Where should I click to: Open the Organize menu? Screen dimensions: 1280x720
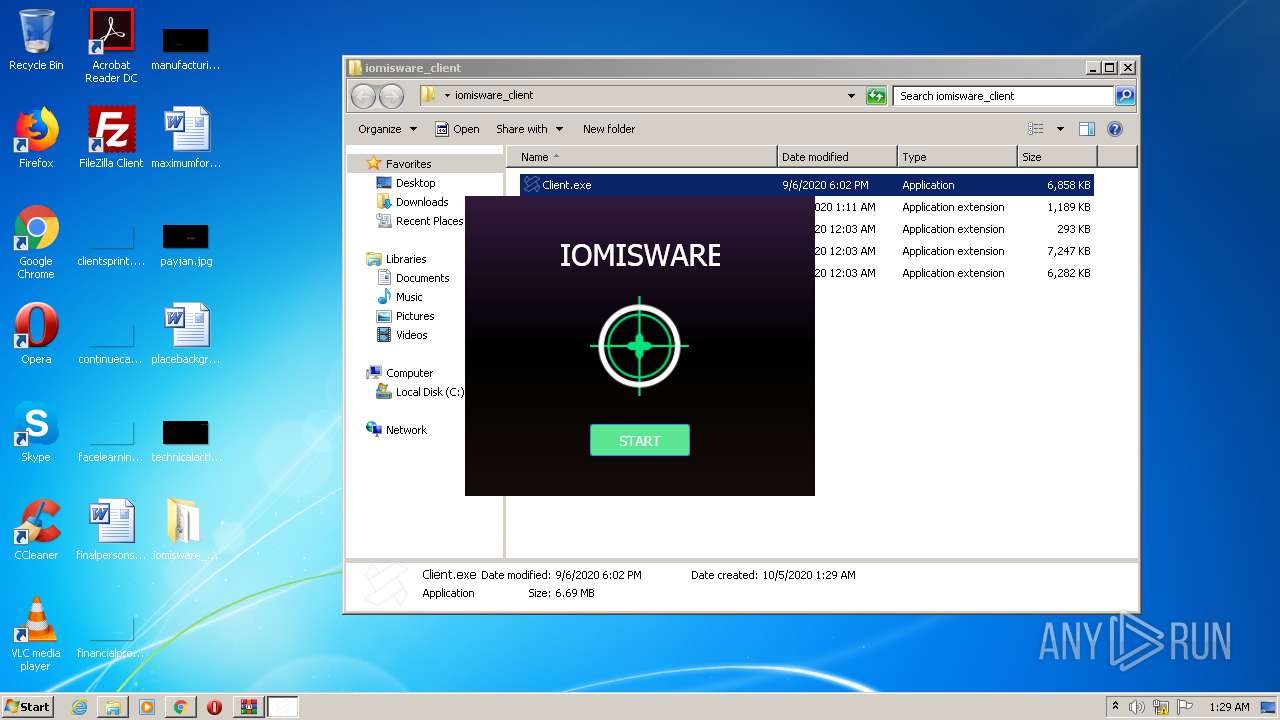tap(387, 129)
